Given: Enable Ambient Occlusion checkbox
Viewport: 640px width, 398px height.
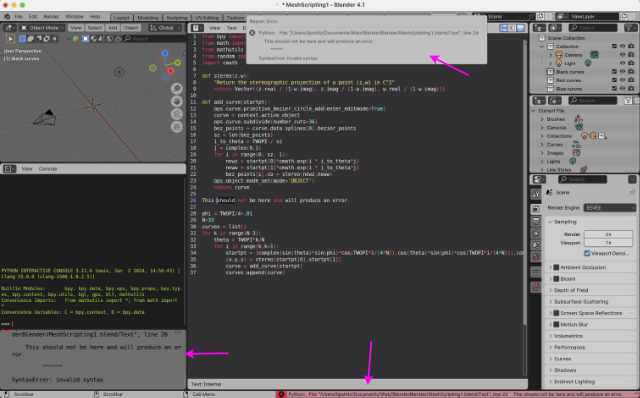Looking at the screenshot, I should point(556,267).
